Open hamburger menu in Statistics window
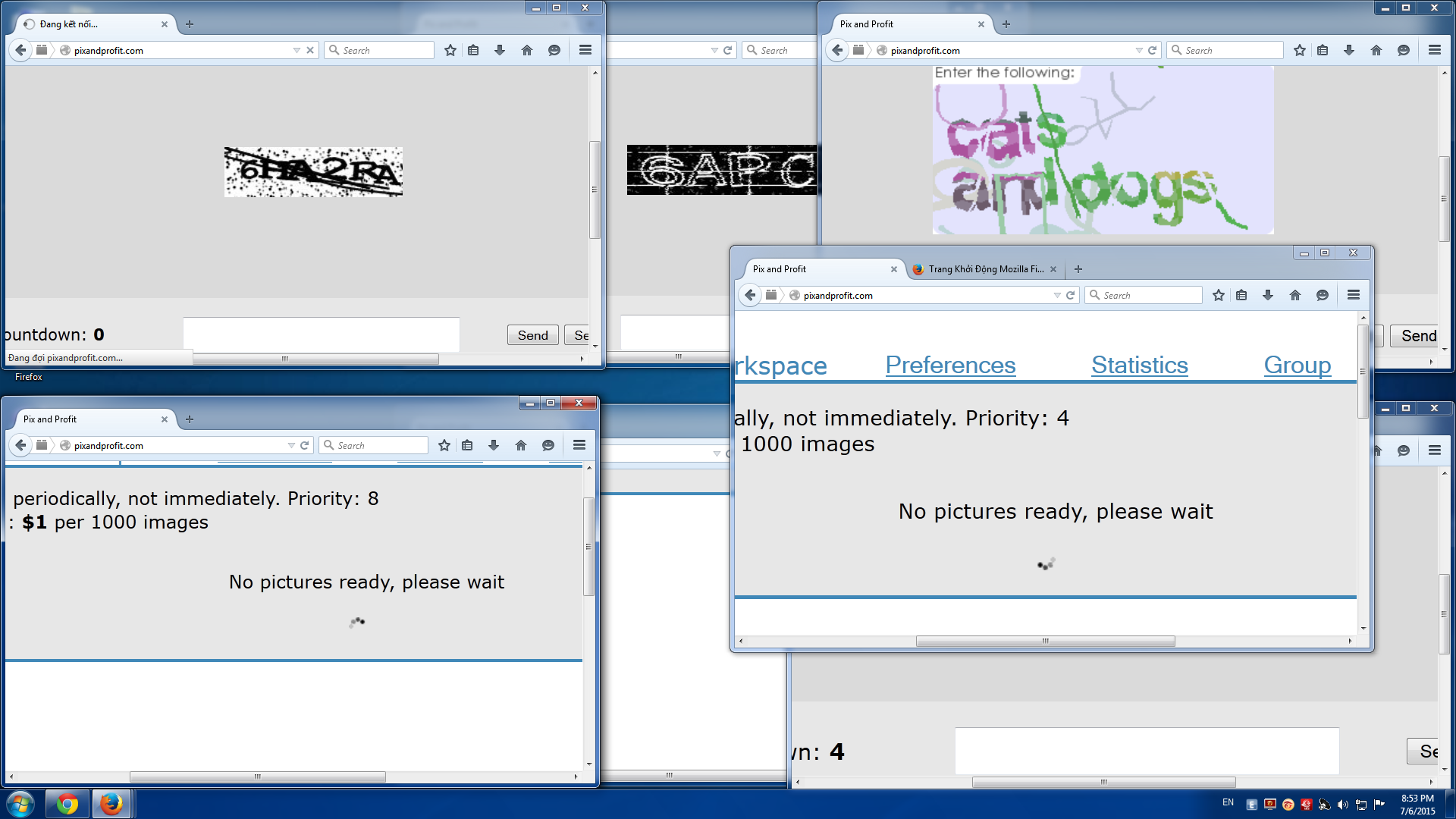This screenshot has height=819, width=1456. 1354,295
